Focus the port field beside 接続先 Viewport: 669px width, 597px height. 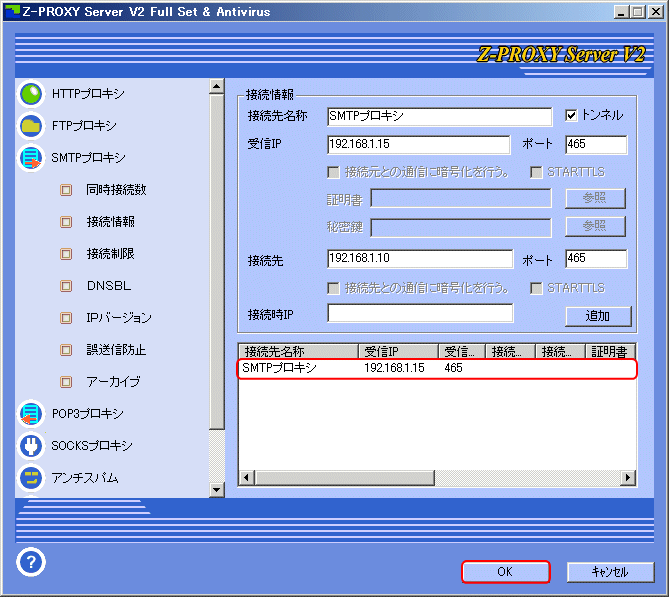tap(596, 259)
